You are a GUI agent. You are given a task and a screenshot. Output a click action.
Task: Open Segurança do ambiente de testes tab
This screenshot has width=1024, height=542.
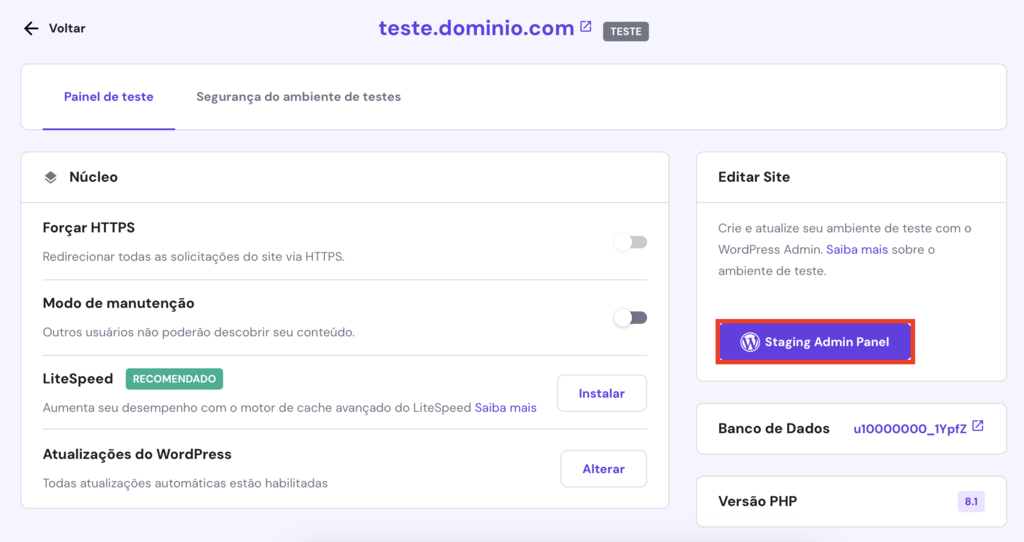(x=298, y=97)
